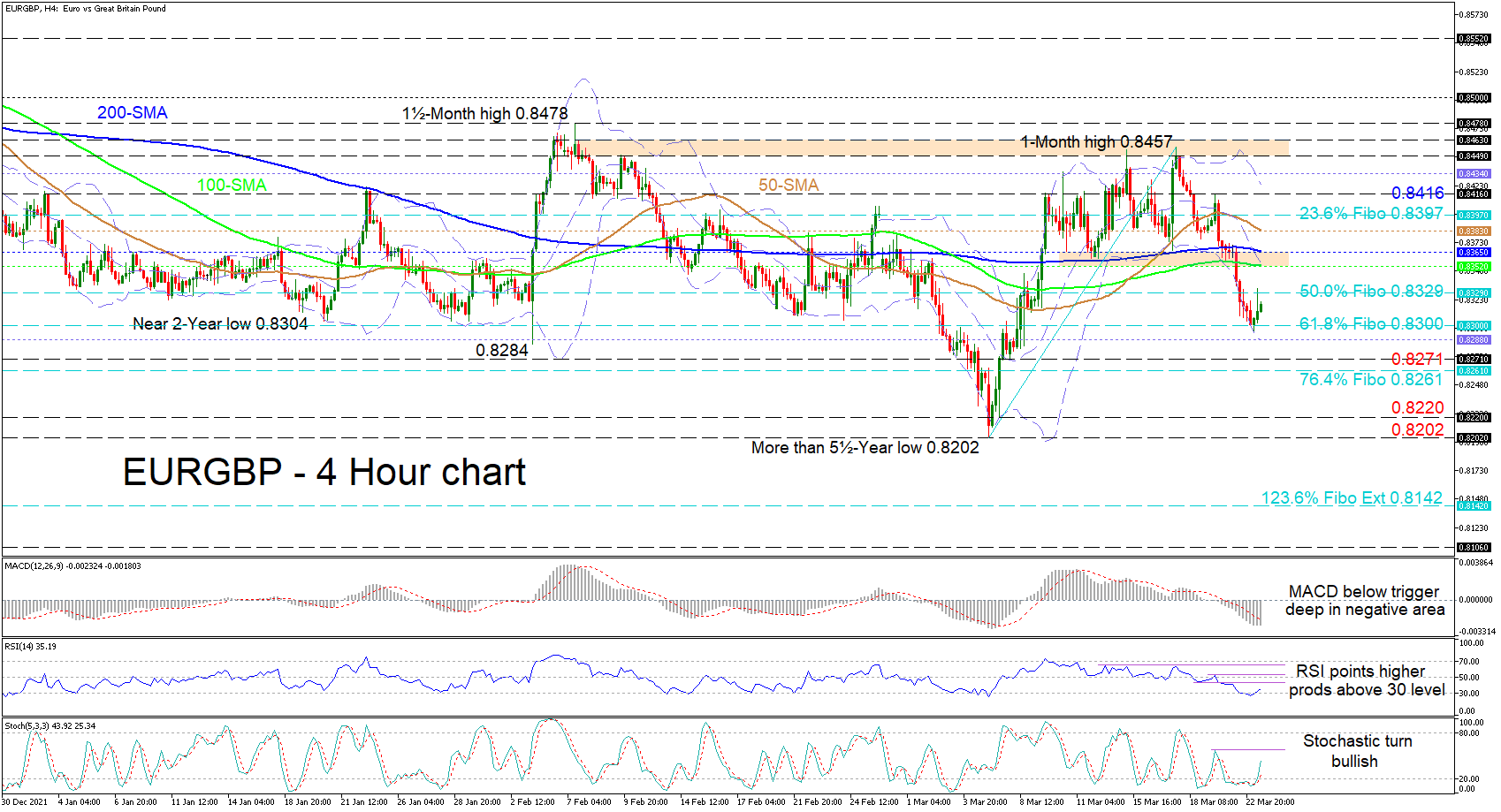
Task: Select the '8 Mar 12:00' time axis label
Action: [1042, 802]
